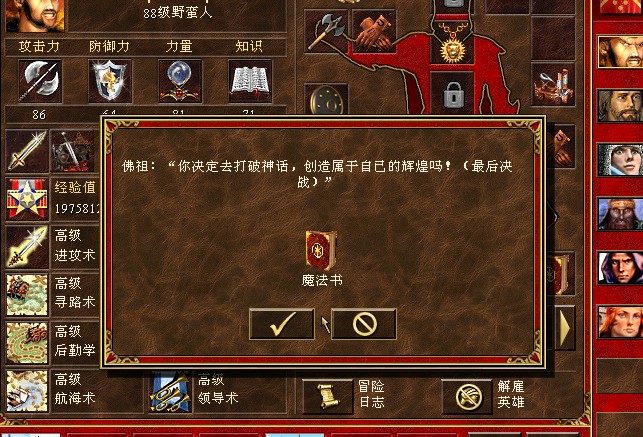Click the knowledge open book icon

(x=250, y=81)
